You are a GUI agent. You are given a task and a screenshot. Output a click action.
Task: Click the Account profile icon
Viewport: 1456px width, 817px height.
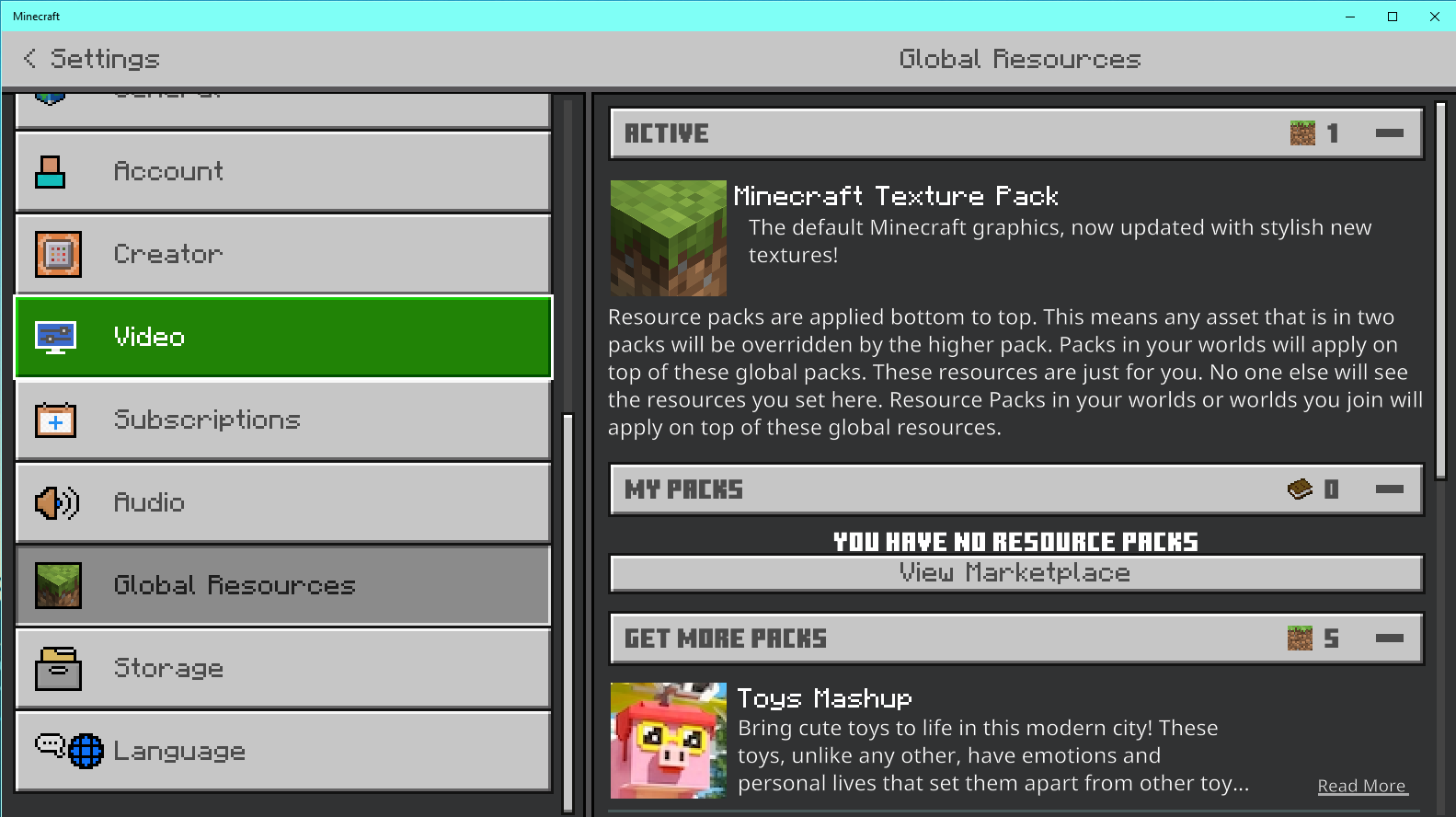50,172
